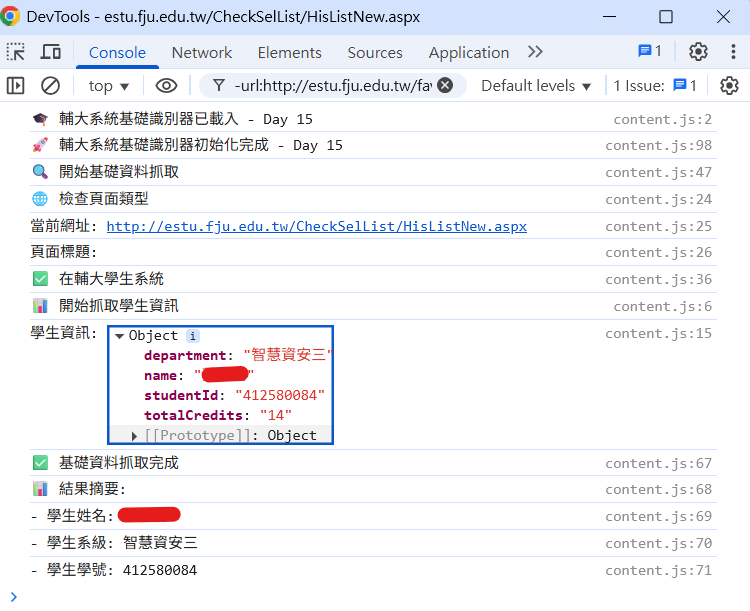Select log text 輔大系統基礎識別器已載入 - Day 15
750x611 pixels.
[x=186, y=119]
